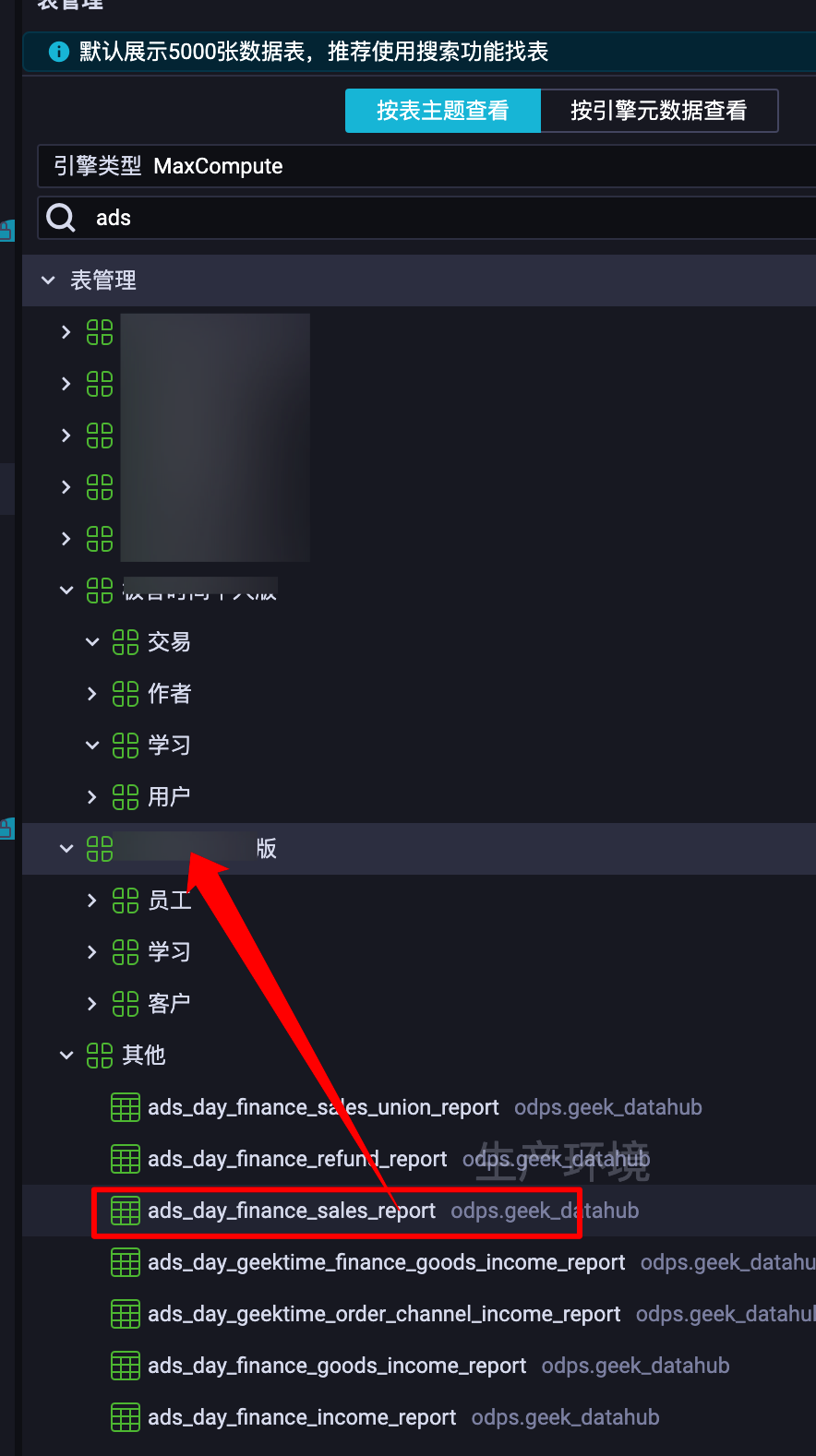Viewport: 816px width, 1456px height.
Task: Expand the 员工 folder chevron
Action: pyautogui.click(x=91, y=901)
